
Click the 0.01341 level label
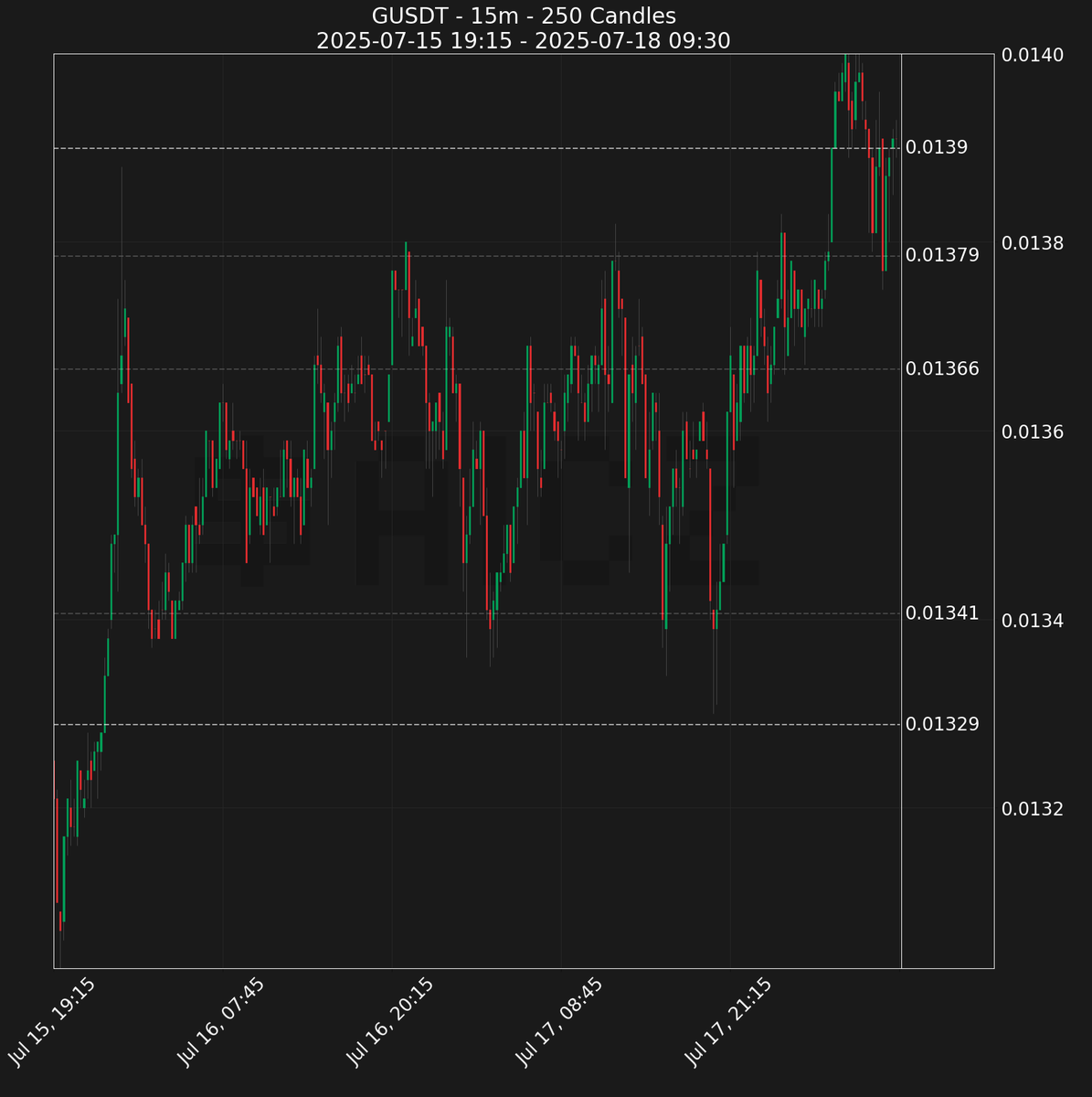(x=942, y=613)
